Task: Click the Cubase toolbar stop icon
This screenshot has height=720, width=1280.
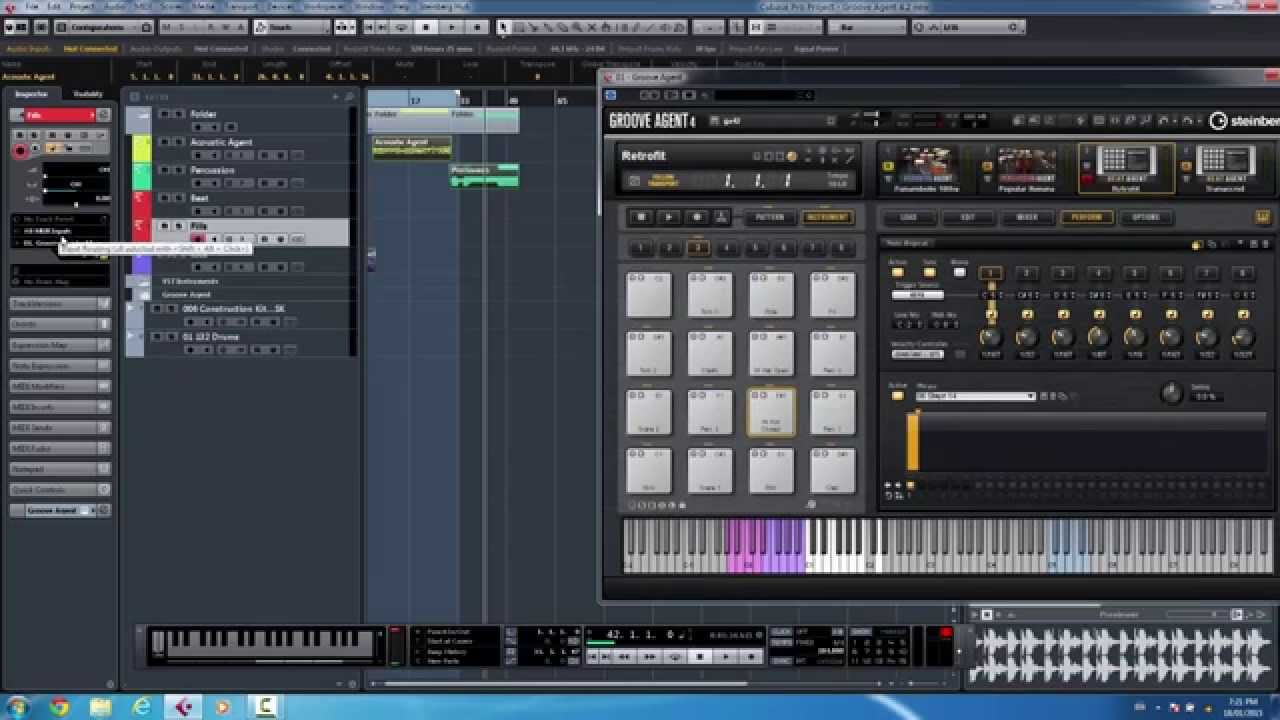Action: click(x=426, y=28)
